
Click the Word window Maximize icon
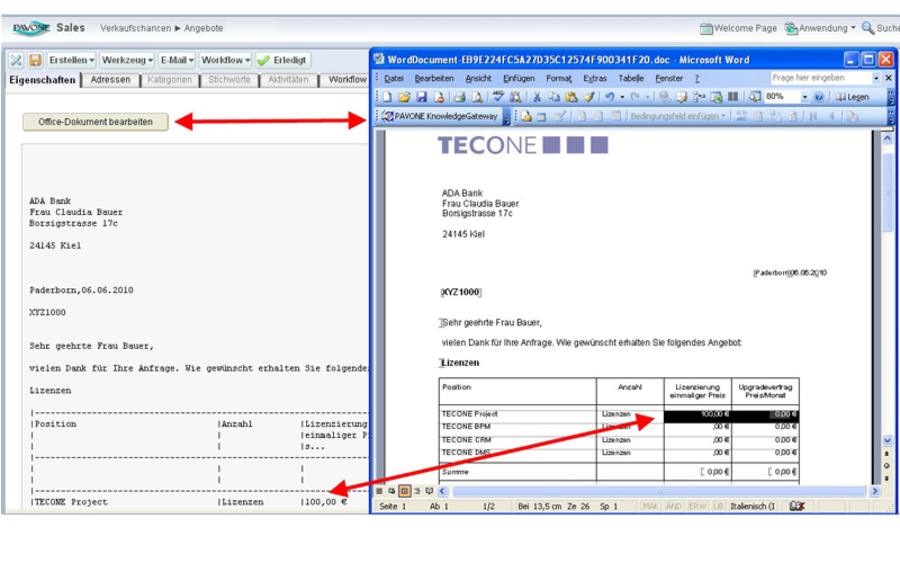[869, 60]
